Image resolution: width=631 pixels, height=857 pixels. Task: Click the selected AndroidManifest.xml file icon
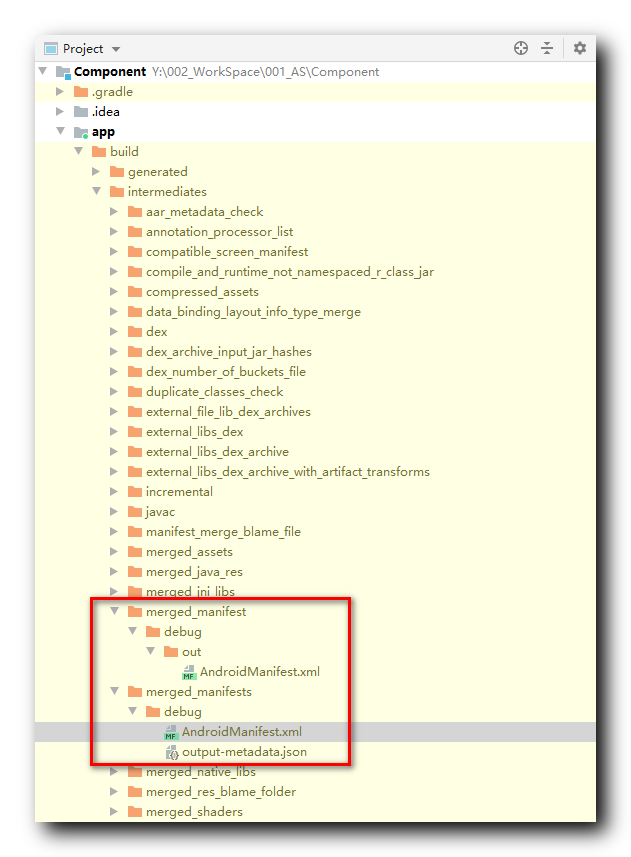point(171,732)
